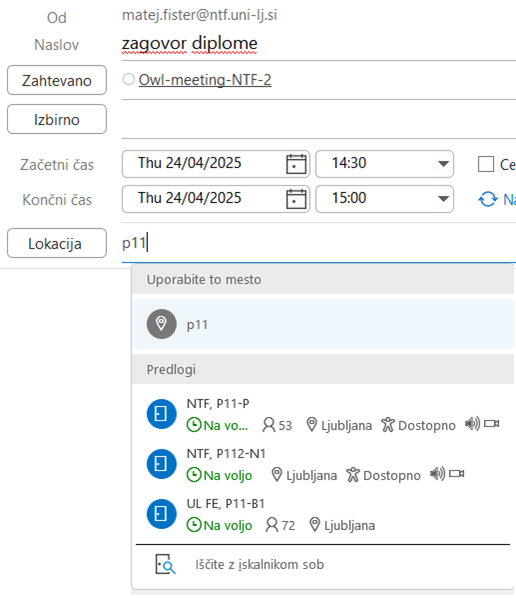Open the end date calendar picker

(296, 199)
